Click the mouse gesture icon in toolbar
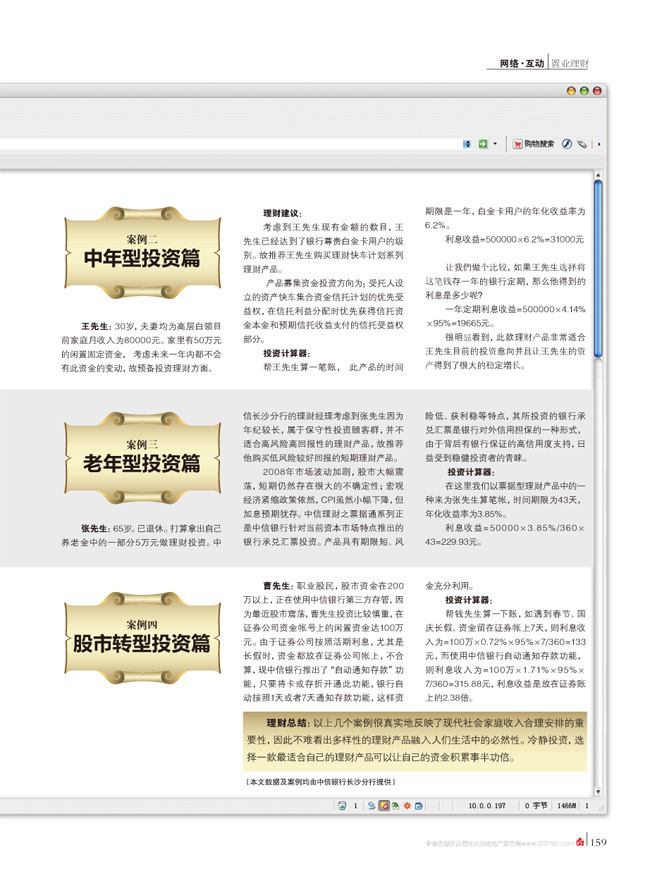The height and width of the screenshot is (888, 650). 581,144
